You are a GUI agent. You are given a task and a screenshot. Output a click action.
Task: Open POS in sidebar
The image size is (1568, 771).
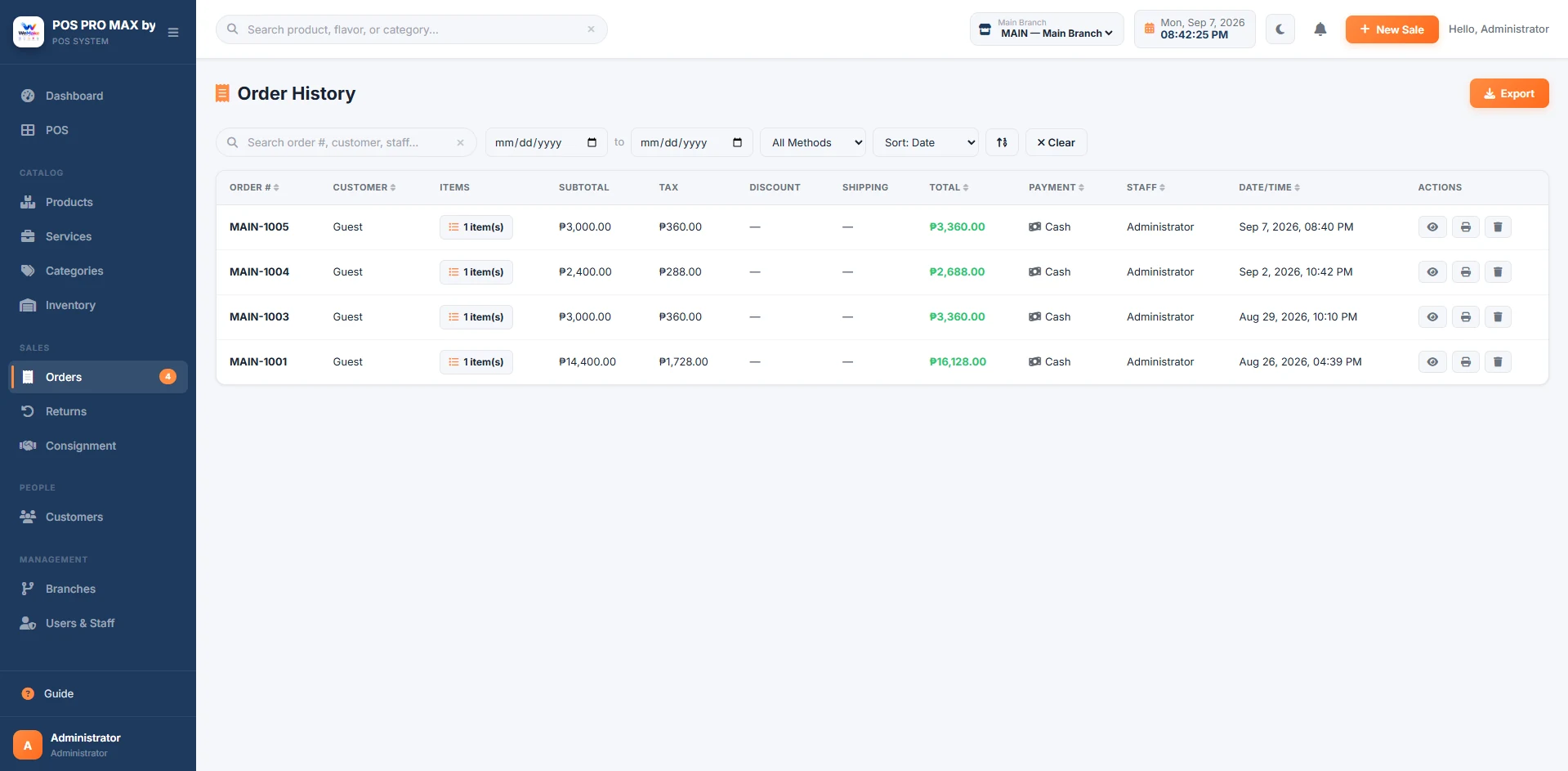tap(98, 130)
